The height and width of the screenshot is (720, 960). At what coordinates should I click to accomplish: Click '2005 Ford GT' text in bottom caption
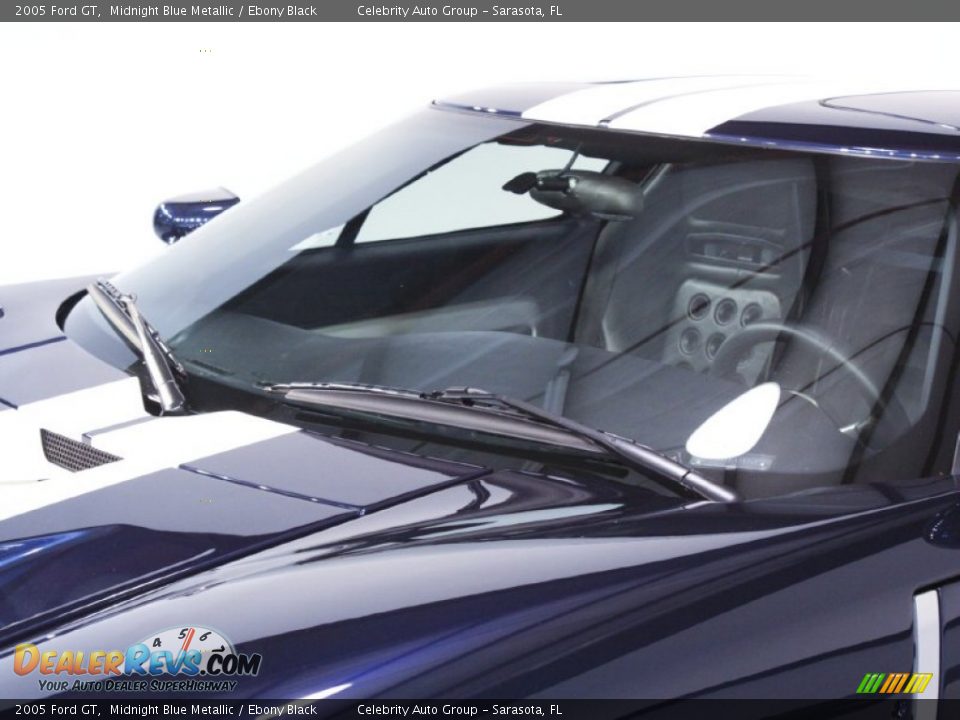point(56,710)
